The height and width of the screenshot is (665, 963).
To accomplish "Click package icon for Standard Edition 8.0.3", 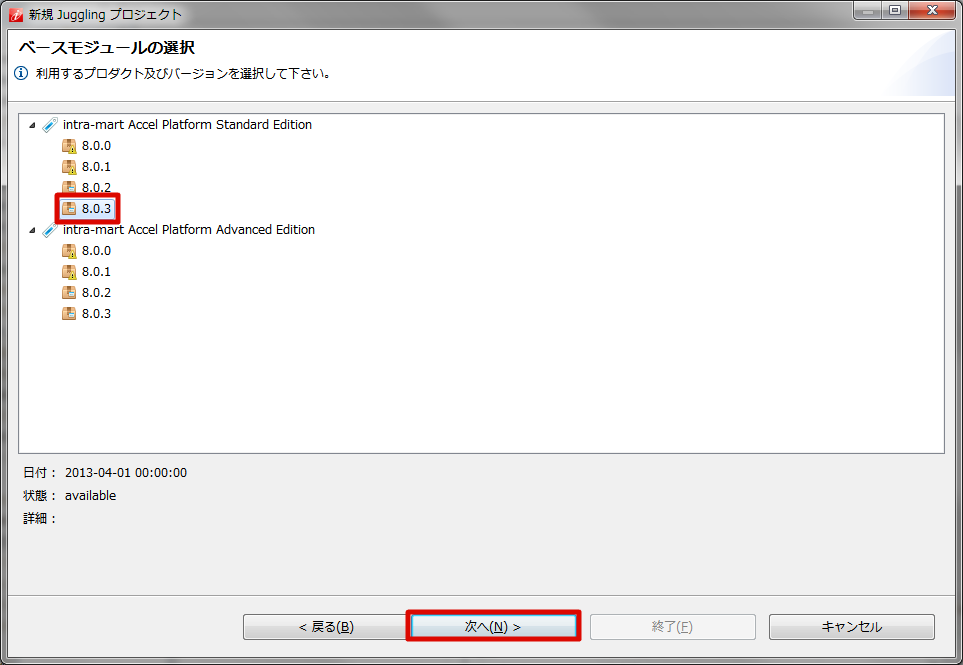I will 69,209.
